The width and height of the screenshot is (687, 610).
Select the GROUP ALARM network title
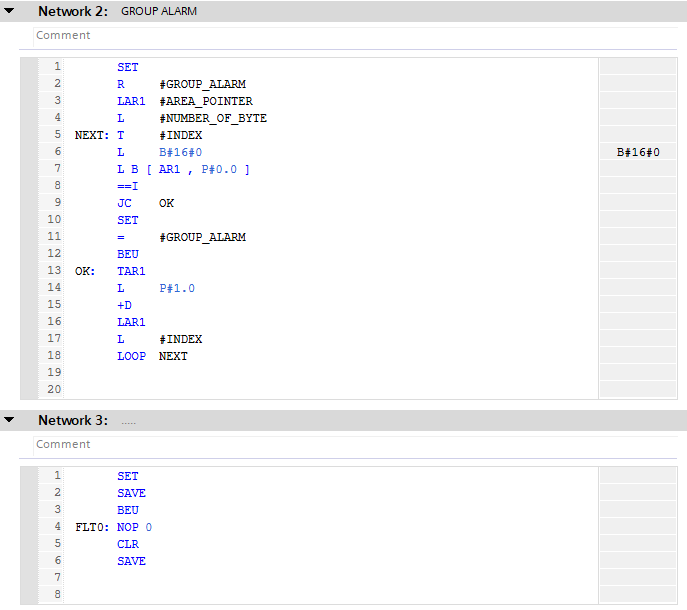pyautogui.click(x=159, y=12)
